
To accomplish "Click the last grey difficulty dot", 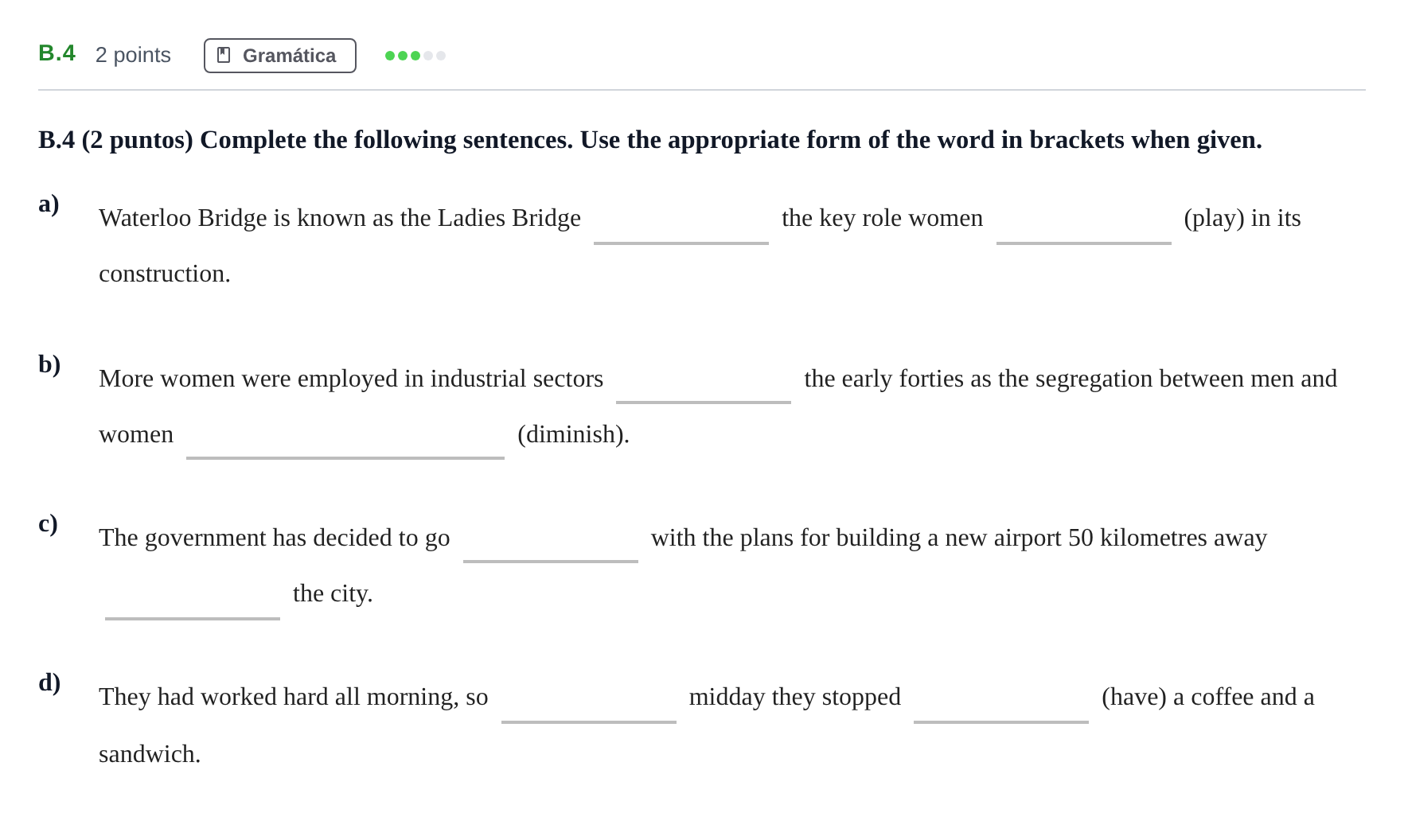I will (x=441, y=56).
